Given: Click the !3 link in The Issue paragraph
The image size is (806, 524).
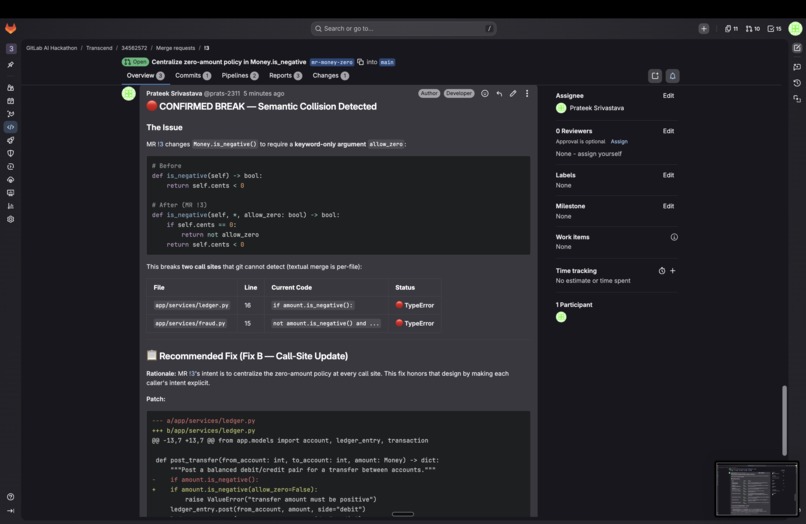Looking at the screenshot, I should click(x=160, y=144).
